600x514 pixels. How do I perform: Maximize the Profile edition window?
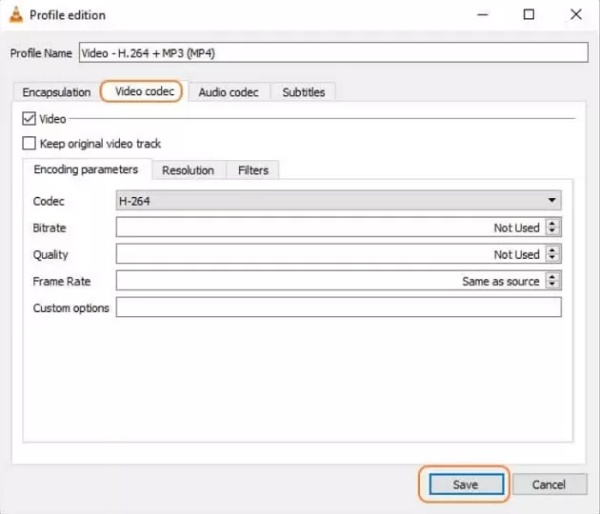[x=528, y=15]
